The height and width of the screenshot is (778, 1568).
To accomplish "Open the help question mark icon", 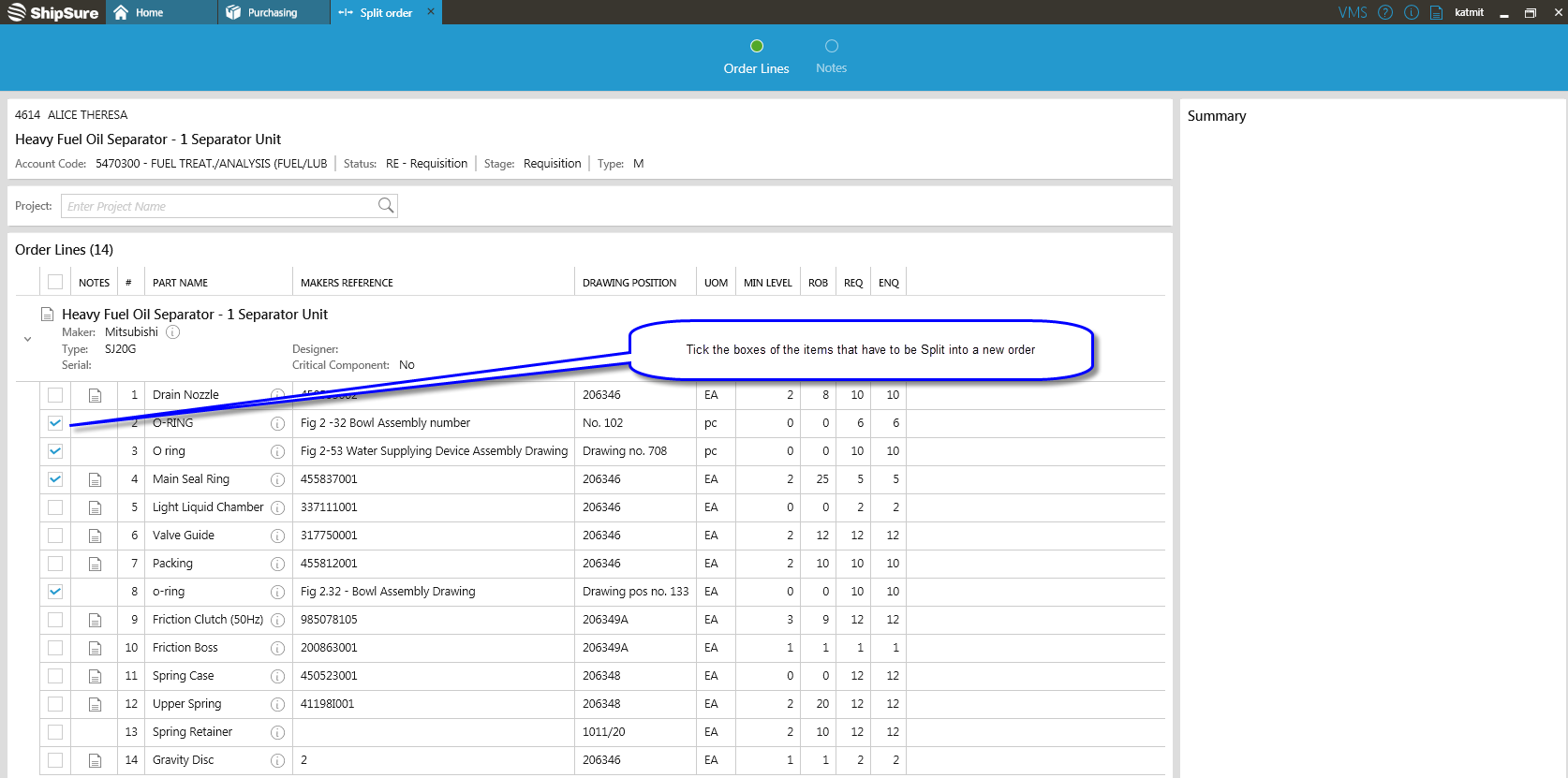I will [1385, 12].
